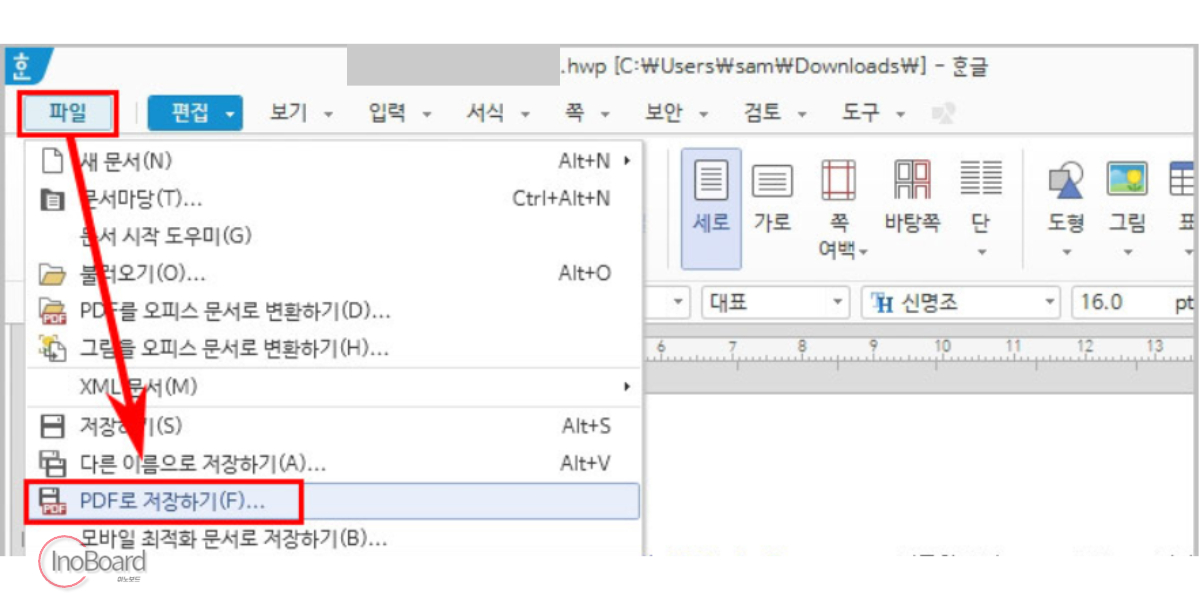Click the horizontal ruler
The width and height of the screenshot is (1200, 600).
920,350
